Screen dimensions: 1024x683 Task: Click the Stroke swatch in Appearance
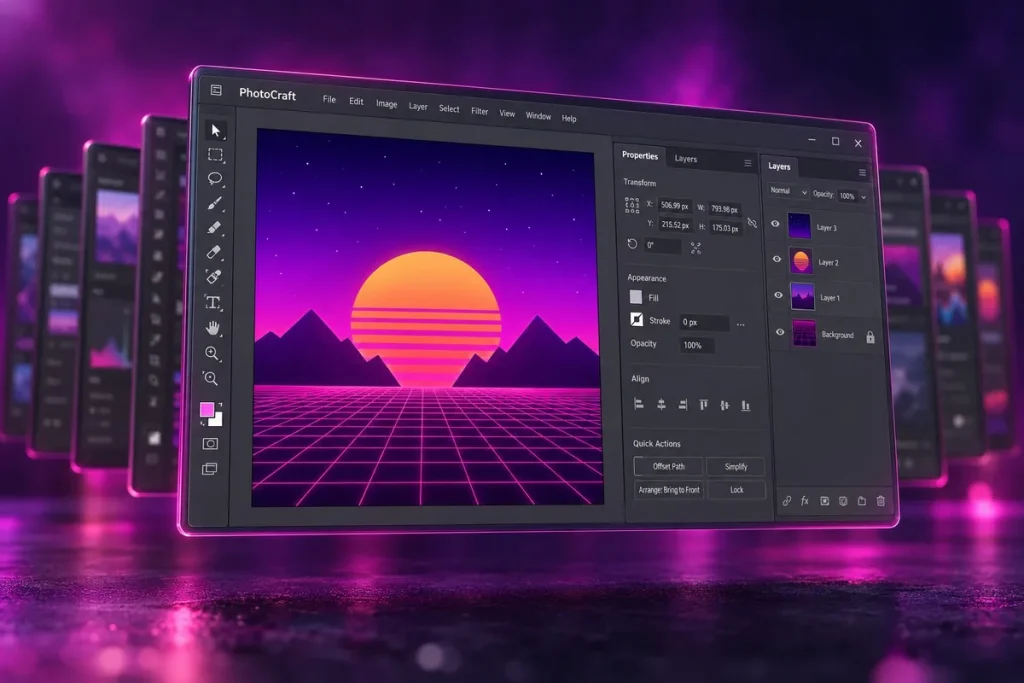tap(637, 319)
